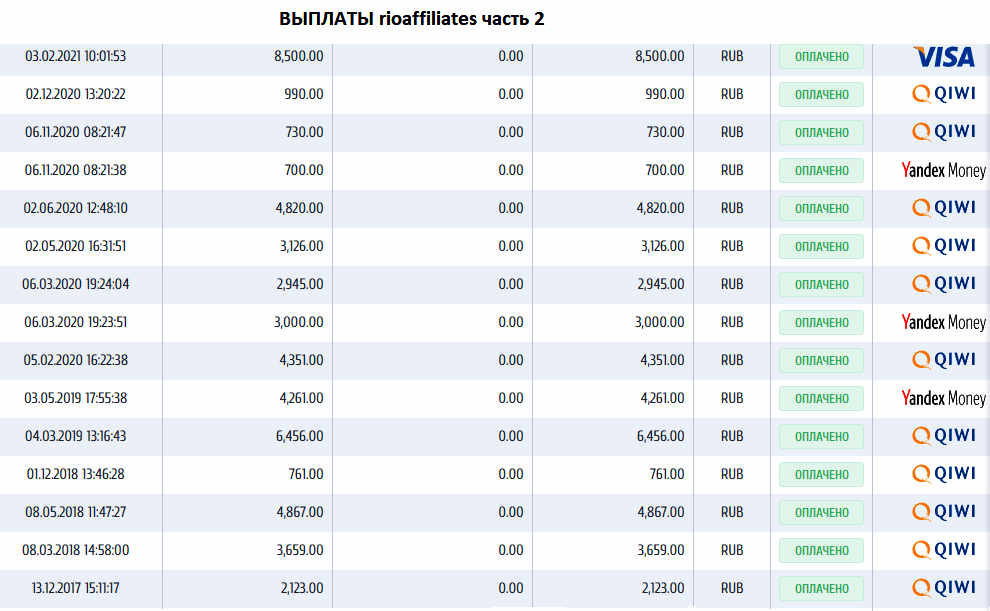Select the date 03.02.2021 10:01:53
Viewport: 990px width, 611px height.
pos(75,56)
